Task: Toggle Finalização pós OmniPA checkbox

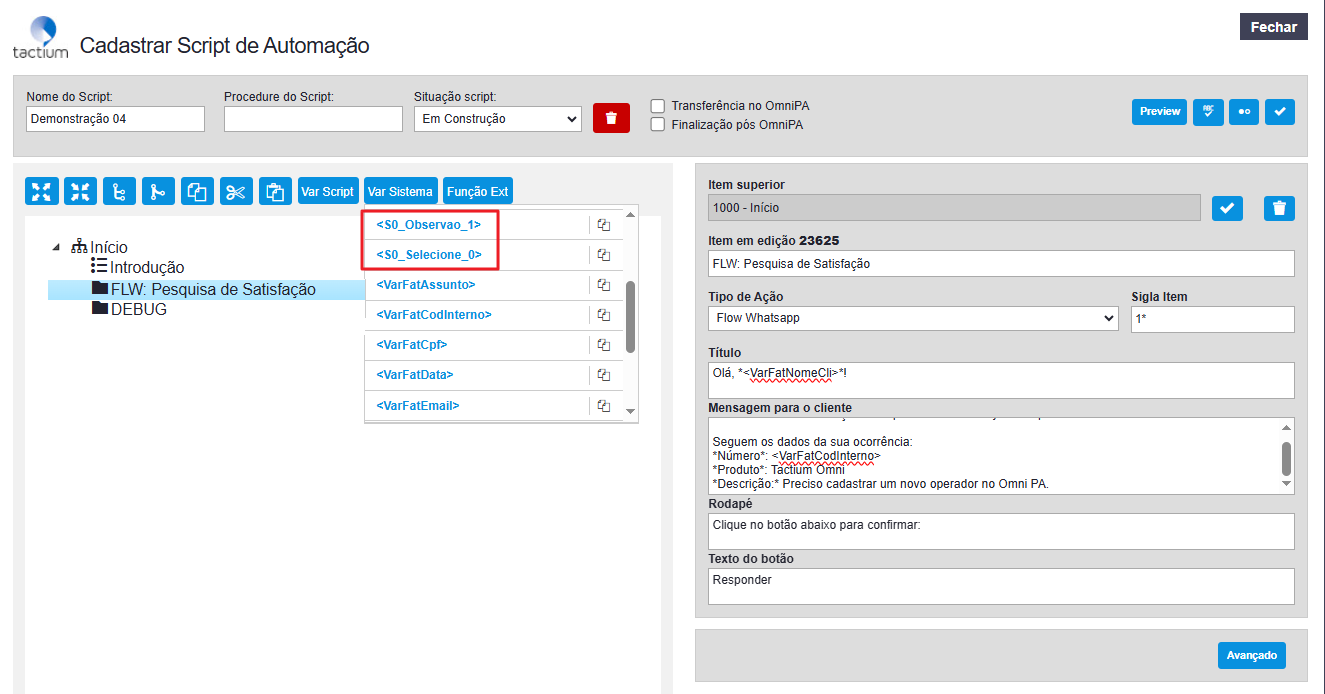Action: tap(658, 125)
